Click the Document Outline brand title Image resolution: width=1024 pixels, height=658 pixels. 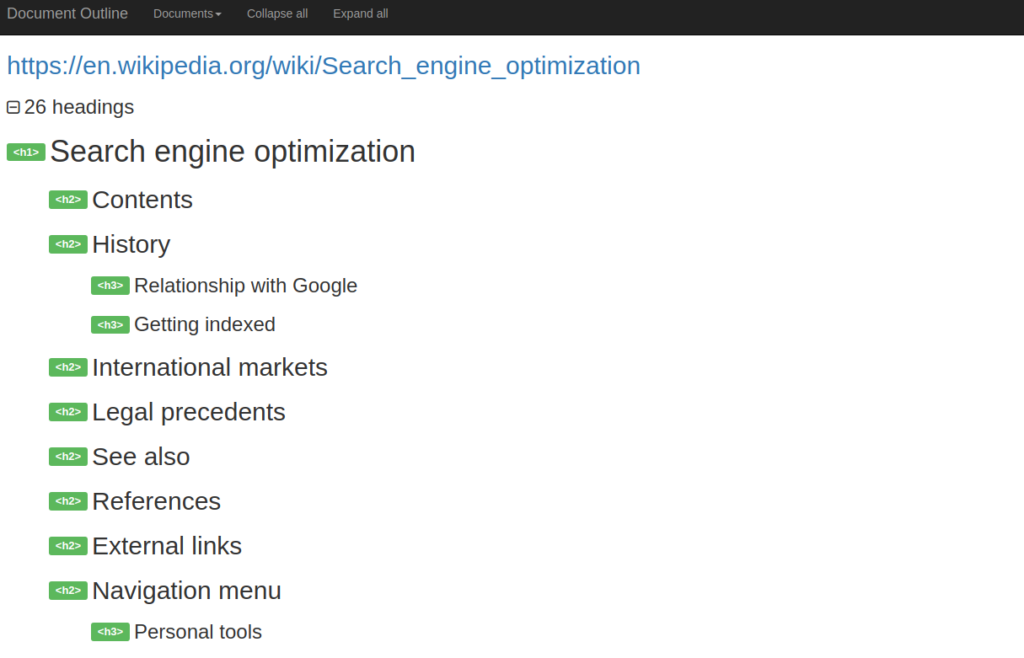(67, 14)
